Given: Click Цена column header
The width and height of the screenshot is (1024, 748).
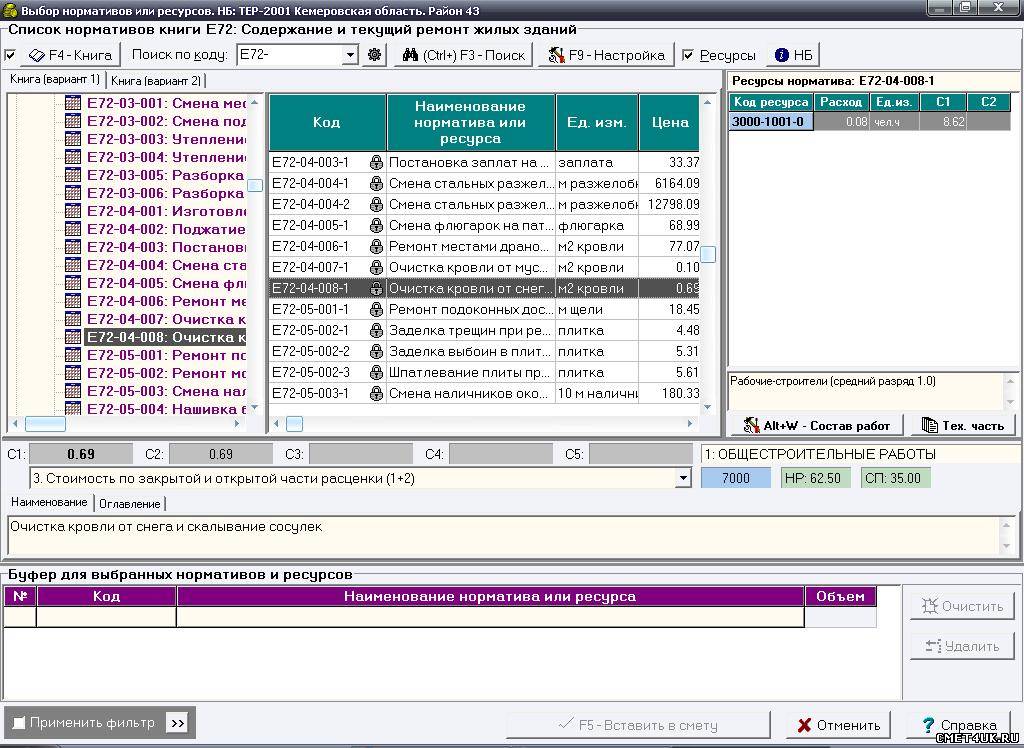Looking at the screenshot, I should 669,122.
